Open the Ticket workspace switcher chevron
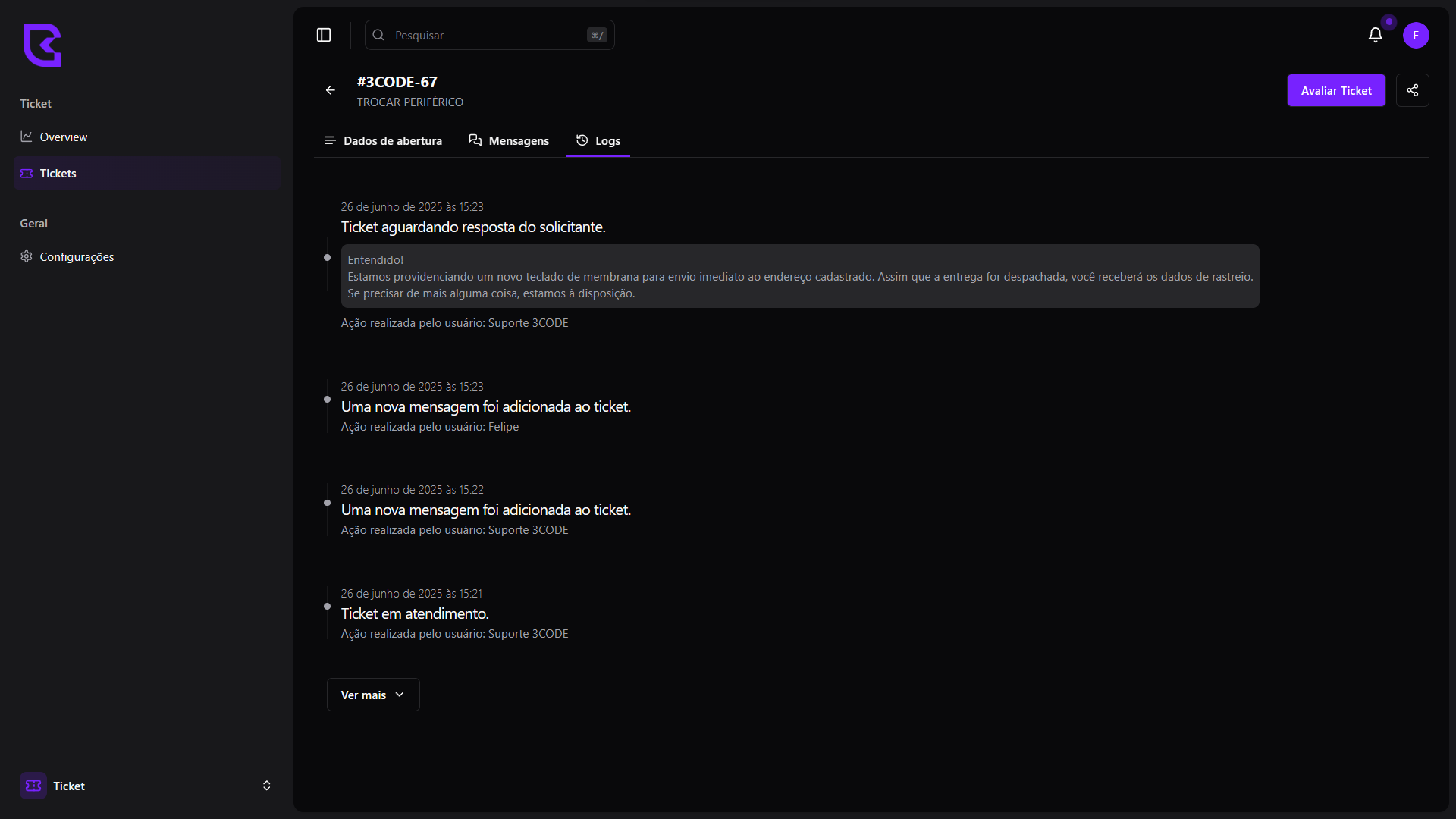 coord(266,786)
